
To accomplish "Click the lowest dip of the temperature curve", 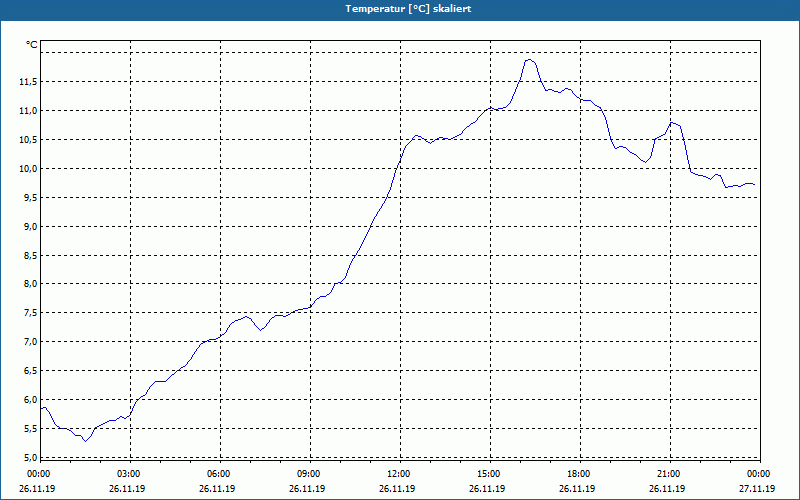I will [85, 441].
